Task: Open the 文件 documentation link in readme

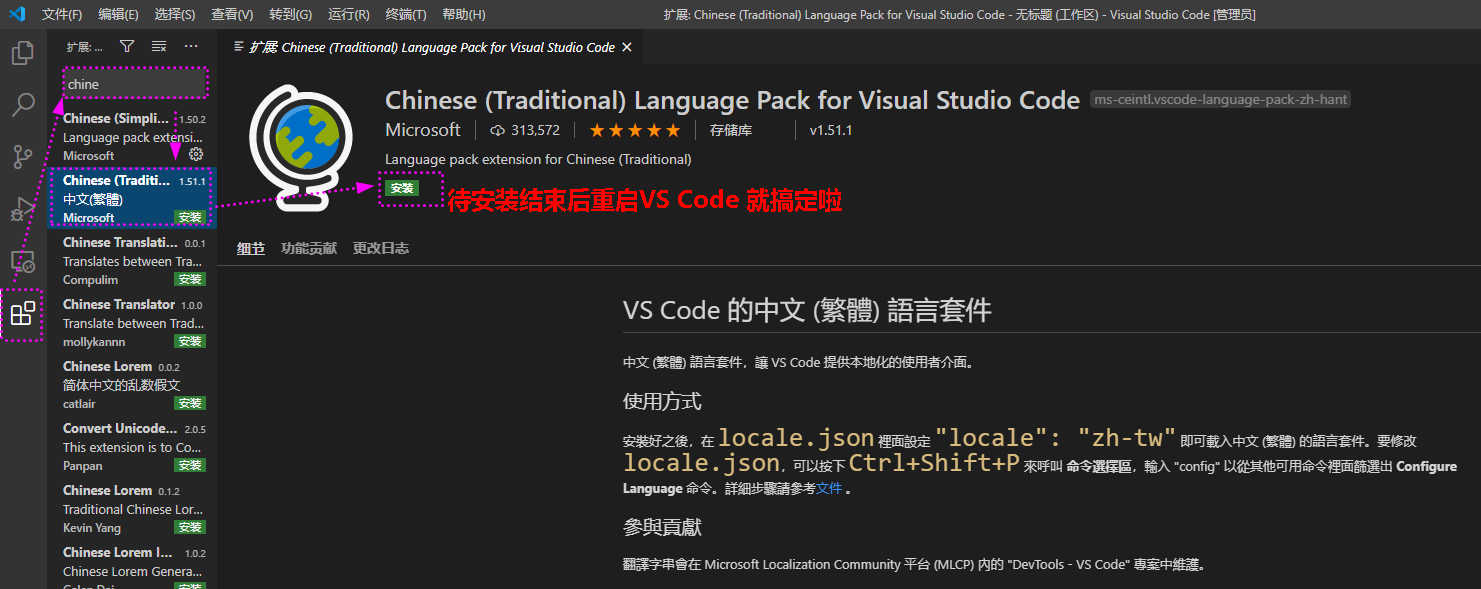Action: (829, 489)
